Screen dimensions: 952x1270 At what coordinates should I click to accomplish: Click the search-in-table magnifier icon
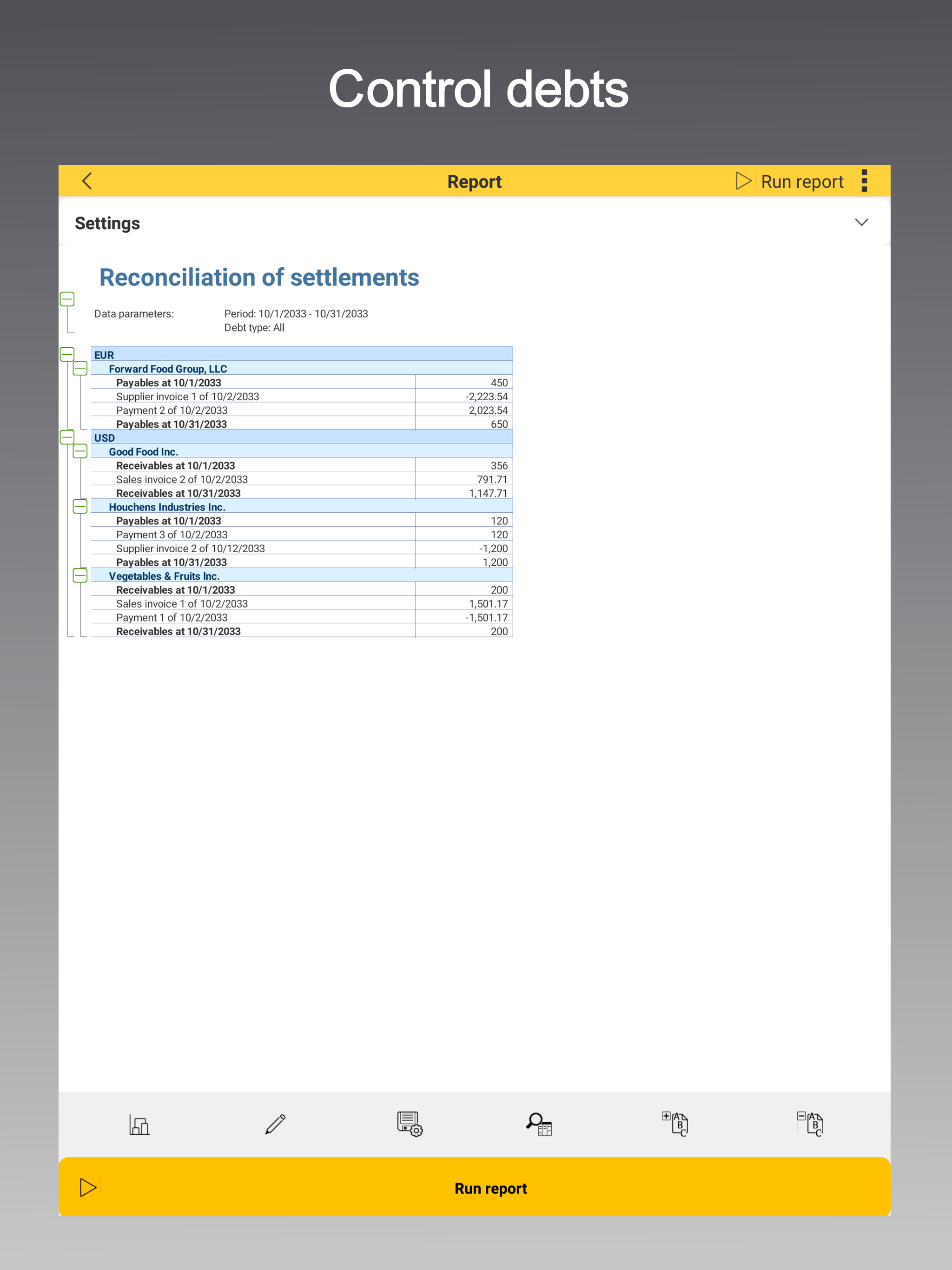539,1124
